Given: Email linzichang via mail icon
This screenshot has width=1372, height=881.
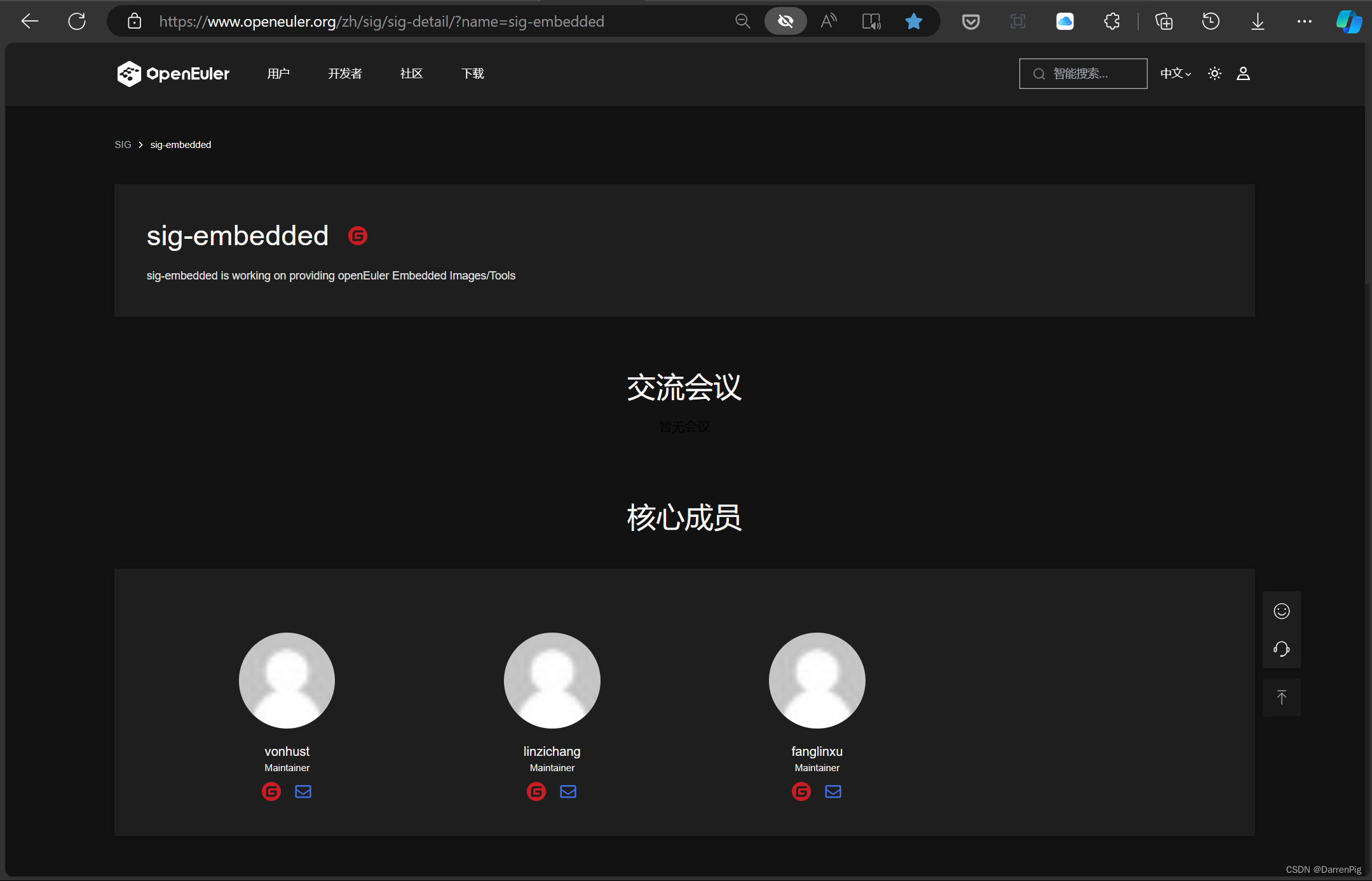Looking at the screenshot, I should coord(568,791).
